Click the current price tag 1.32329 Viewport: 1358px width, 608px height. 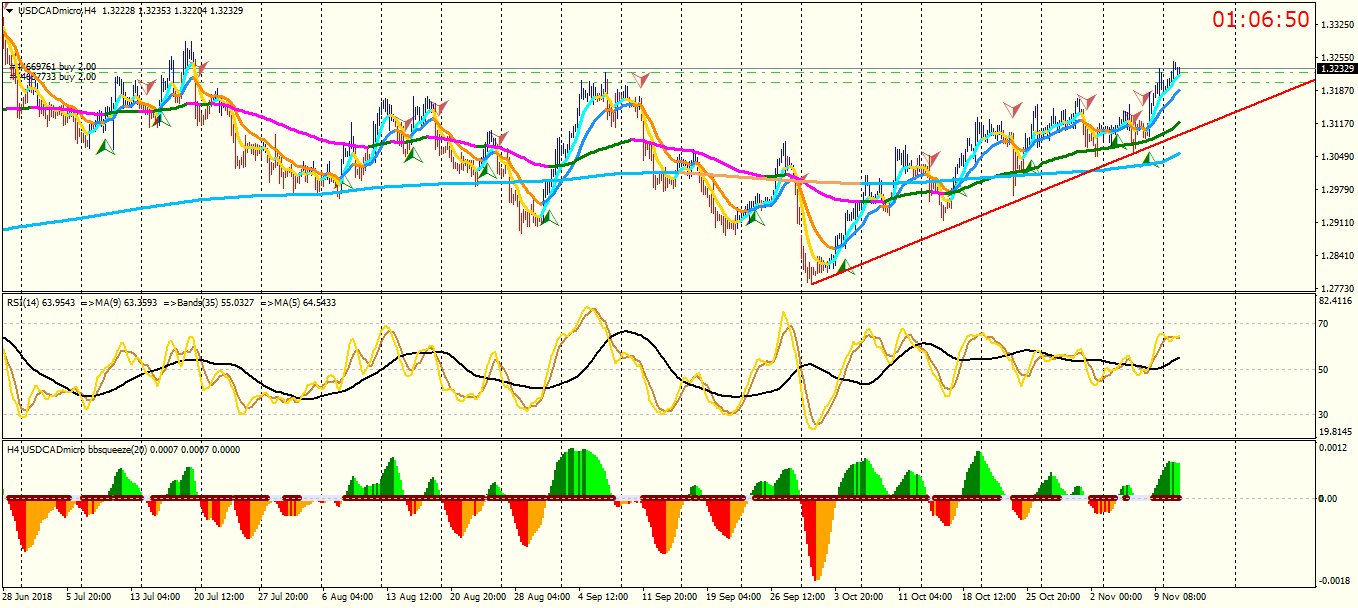(x=1336, y=69)
